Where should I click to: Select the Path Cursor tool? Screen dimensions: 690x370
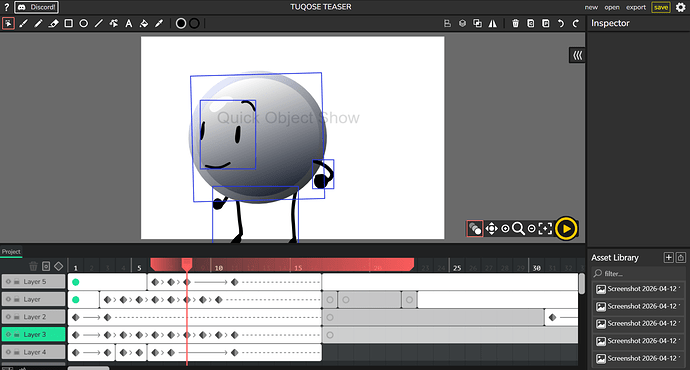114,23
